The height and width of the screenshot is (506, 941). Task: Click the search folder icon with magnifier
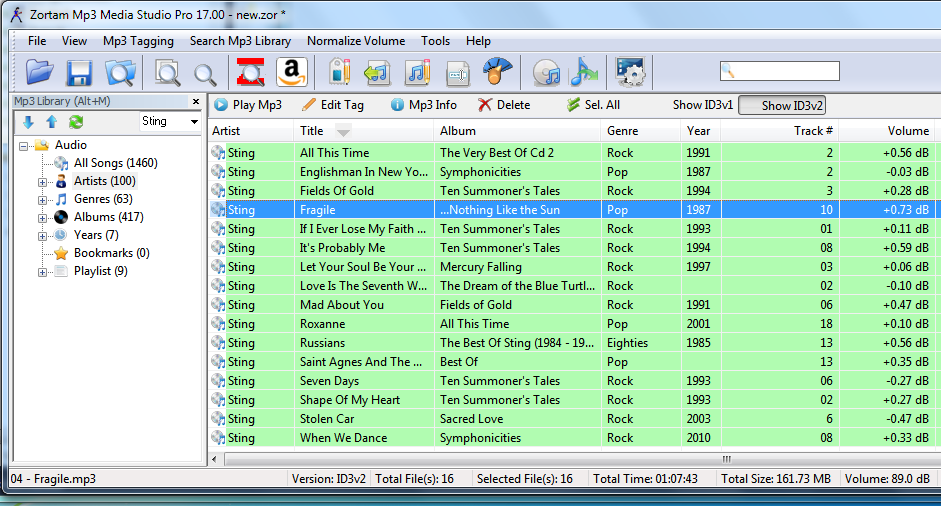pos(120,73)
